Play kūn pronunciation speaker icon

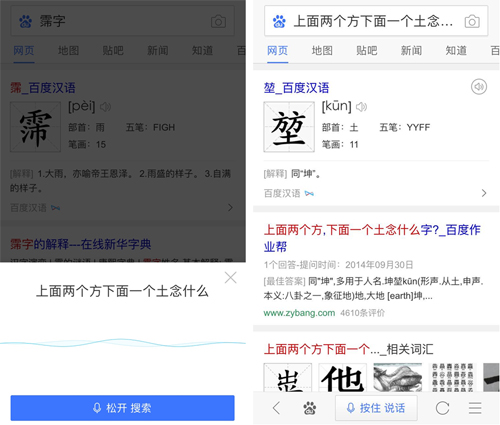click(361, 107)
